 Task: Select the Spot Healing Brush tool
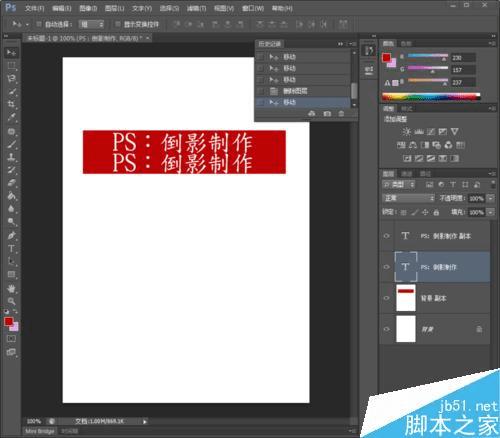pos(11,131)
